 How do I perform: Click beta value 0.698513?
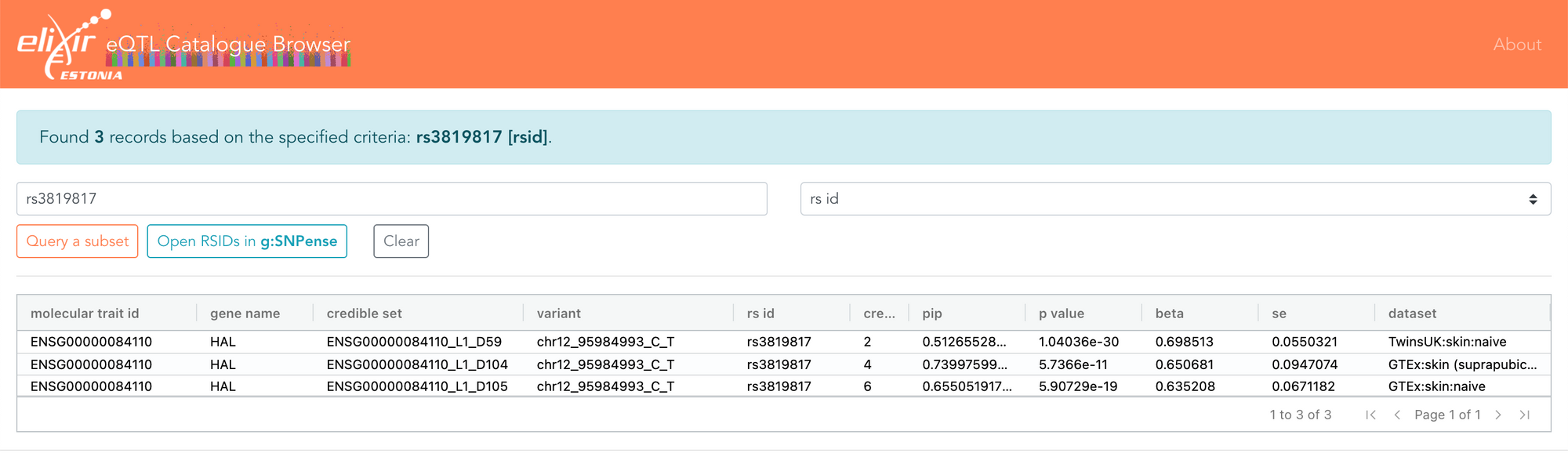click(1185, 342)
